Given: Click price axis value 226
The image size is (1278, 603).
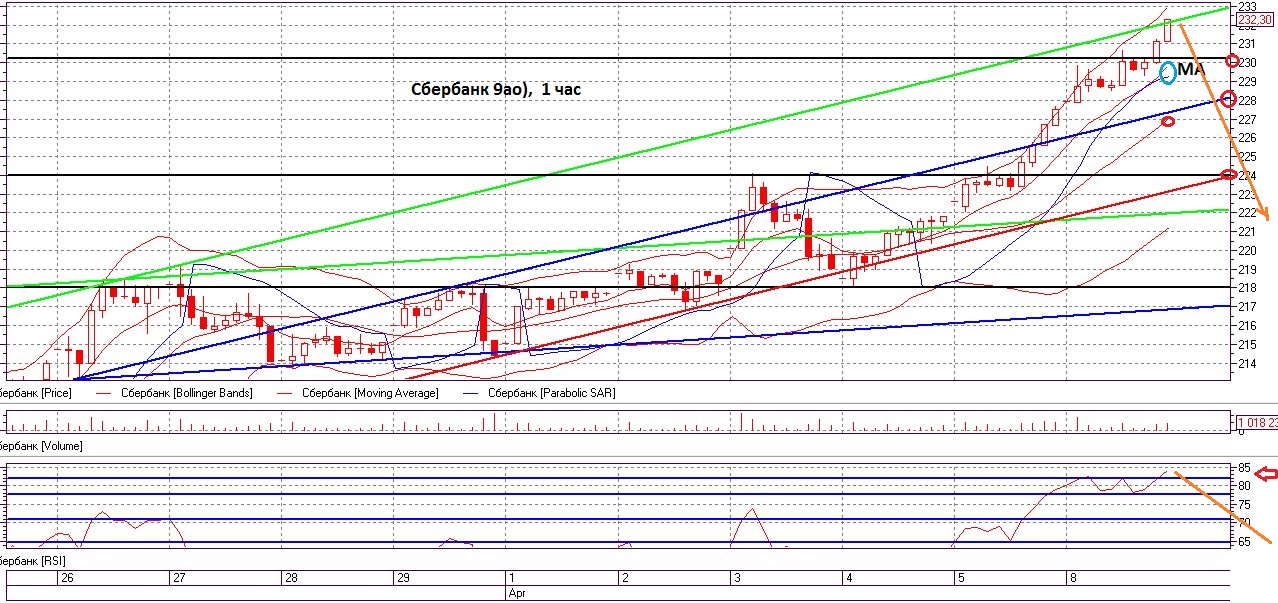Looking at the screenshot, I should 1247,138.
